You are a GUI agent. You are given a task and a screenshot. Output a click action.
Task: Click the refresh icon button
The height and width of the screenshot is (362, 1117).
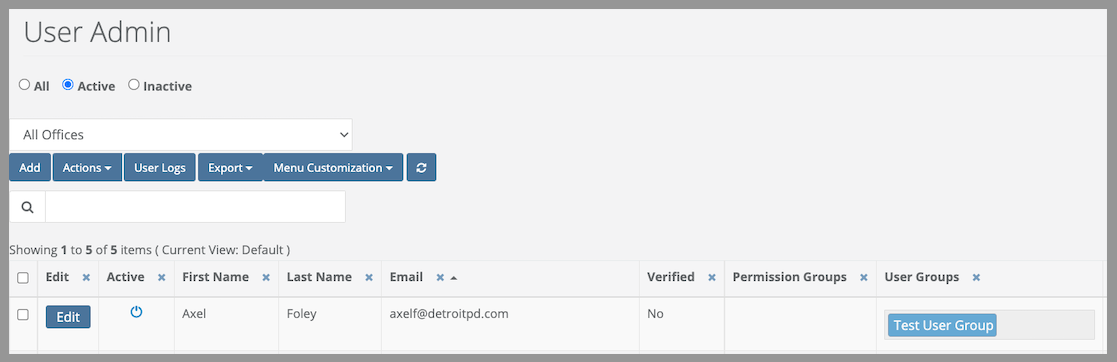click(x=422, y=167)
